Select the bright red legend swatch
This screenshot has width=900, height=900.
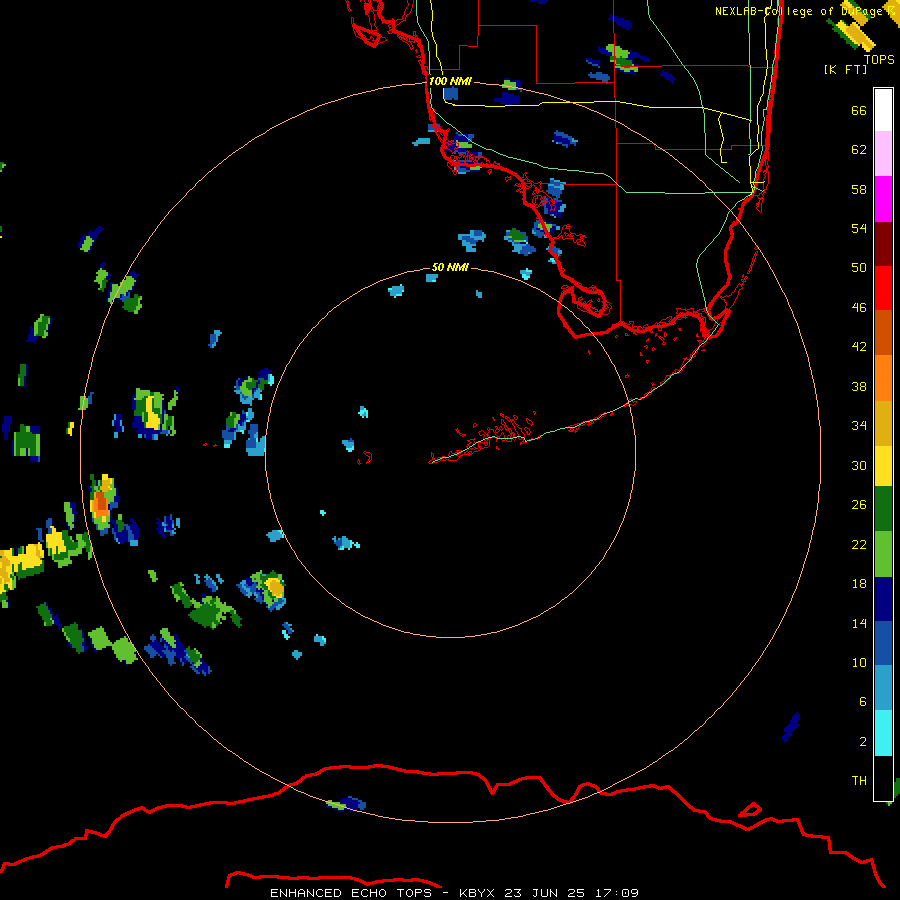coord(883,288)
